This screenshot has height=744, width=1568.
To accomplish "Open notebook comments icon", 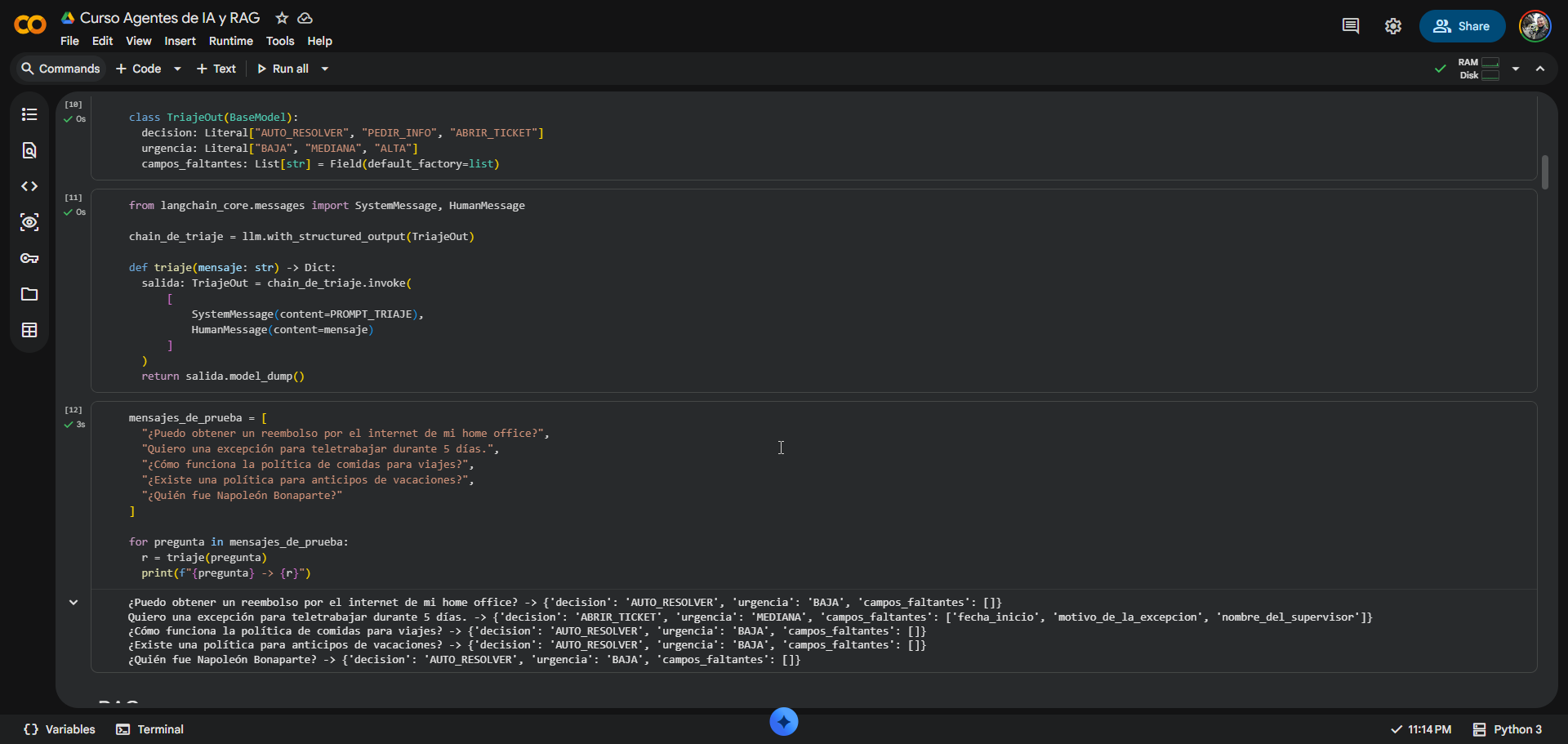I will point(1351,26).
